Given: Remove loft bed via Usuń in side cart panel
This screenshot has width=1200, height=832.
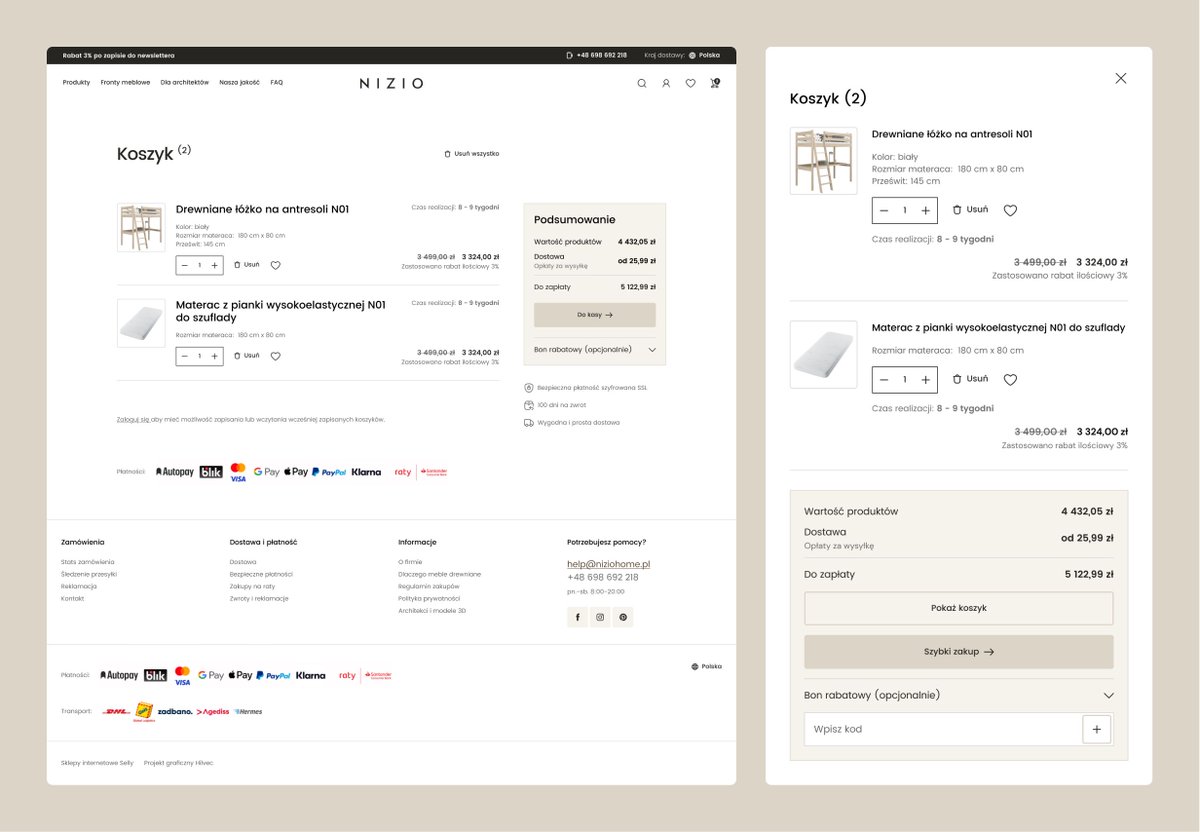Looking at the screenshot, I should 970,210.
